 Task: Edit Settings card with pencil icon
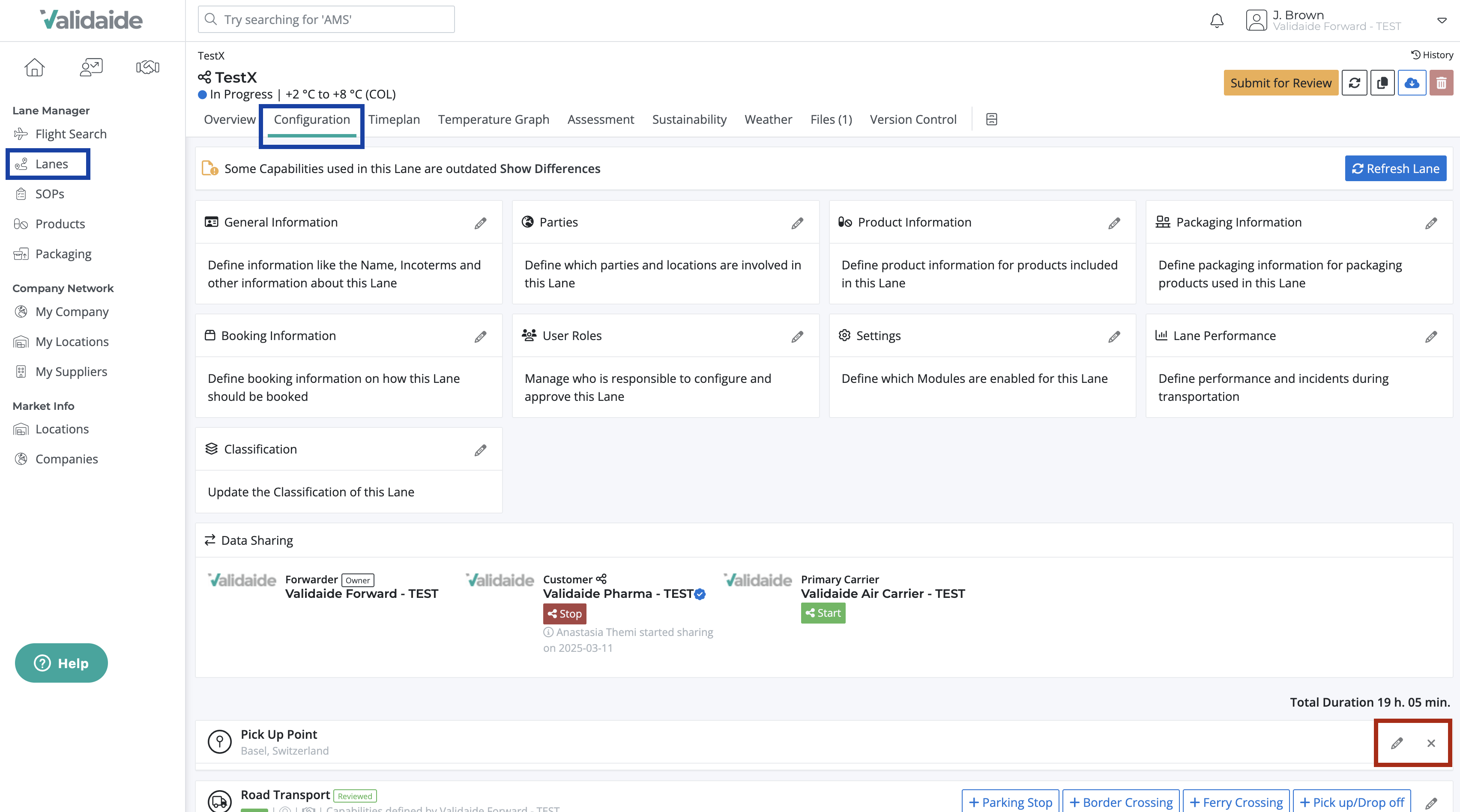click(x=1114, y=337)
